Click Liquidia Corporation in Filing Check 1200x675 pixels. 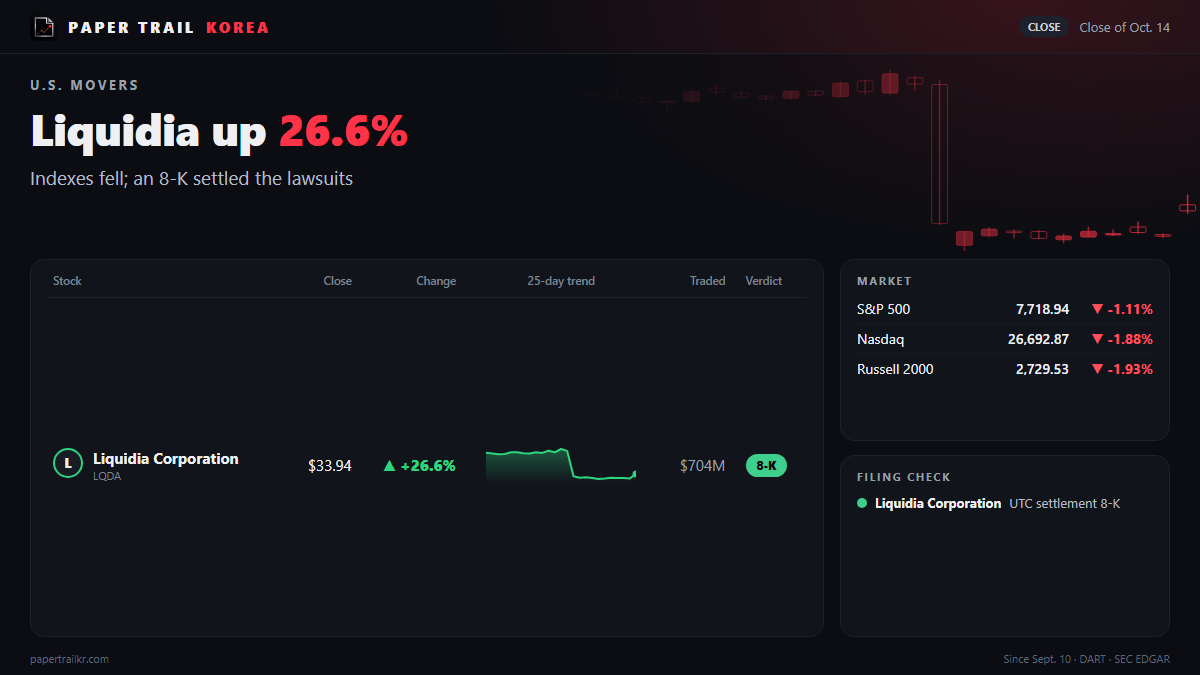(x=938, y=504)
